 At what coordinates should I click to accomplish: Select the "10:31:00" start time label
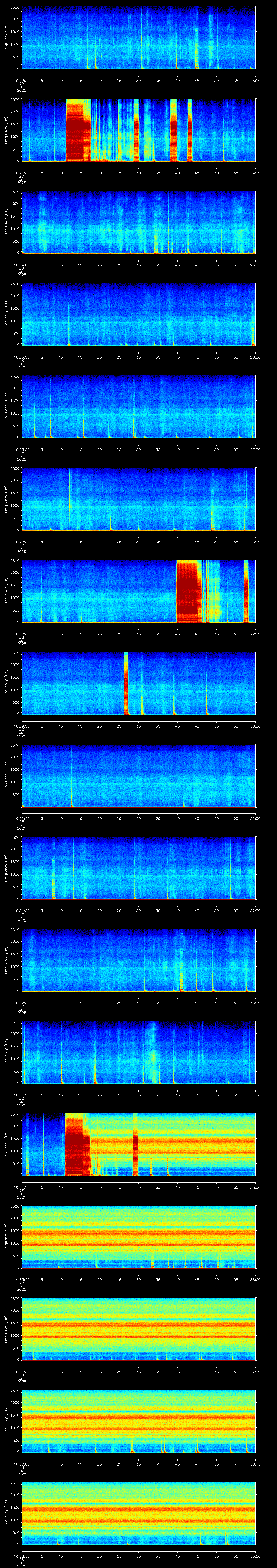pyautogui.click(x=21, y=910)
